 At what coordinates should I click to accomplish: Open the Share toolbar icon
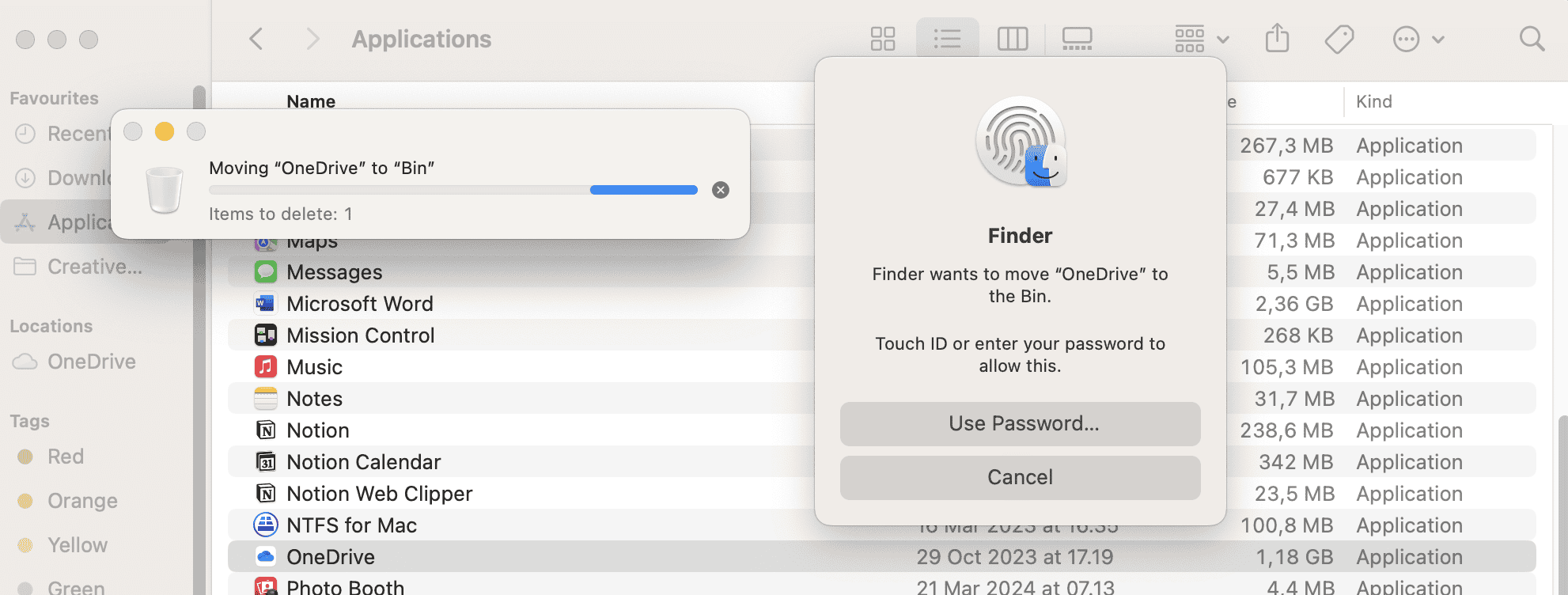point(1277,39)
